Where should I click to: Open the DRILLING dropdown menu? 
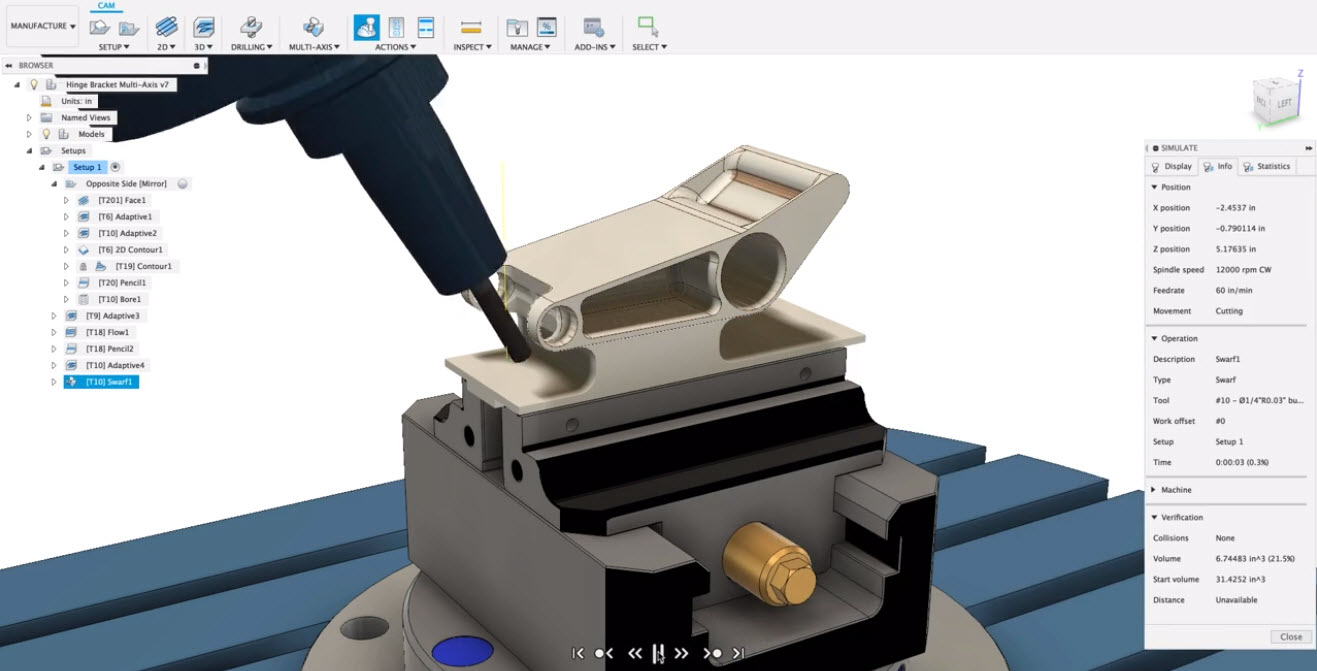252,47
